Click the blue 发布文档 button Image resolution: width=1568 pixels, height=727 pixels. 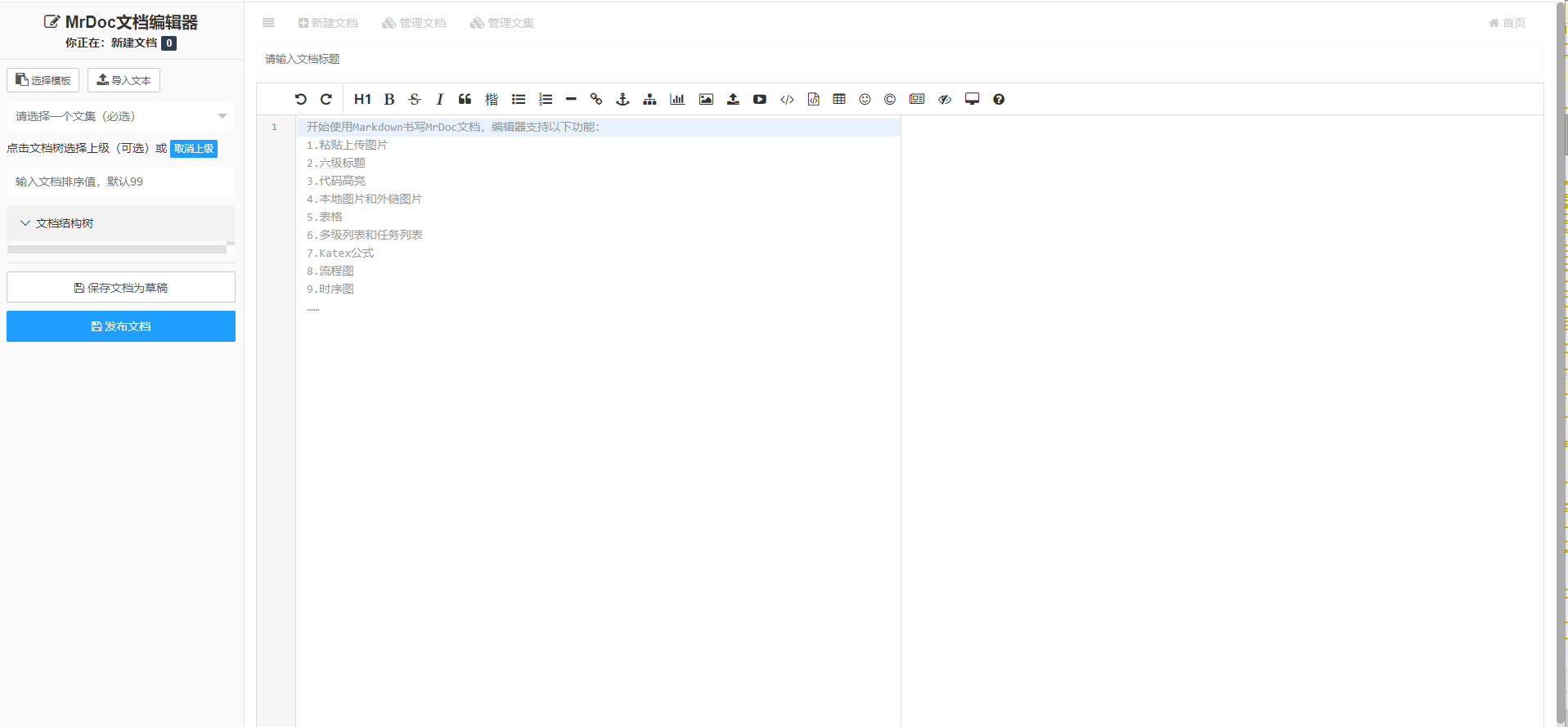click(121, 326)
